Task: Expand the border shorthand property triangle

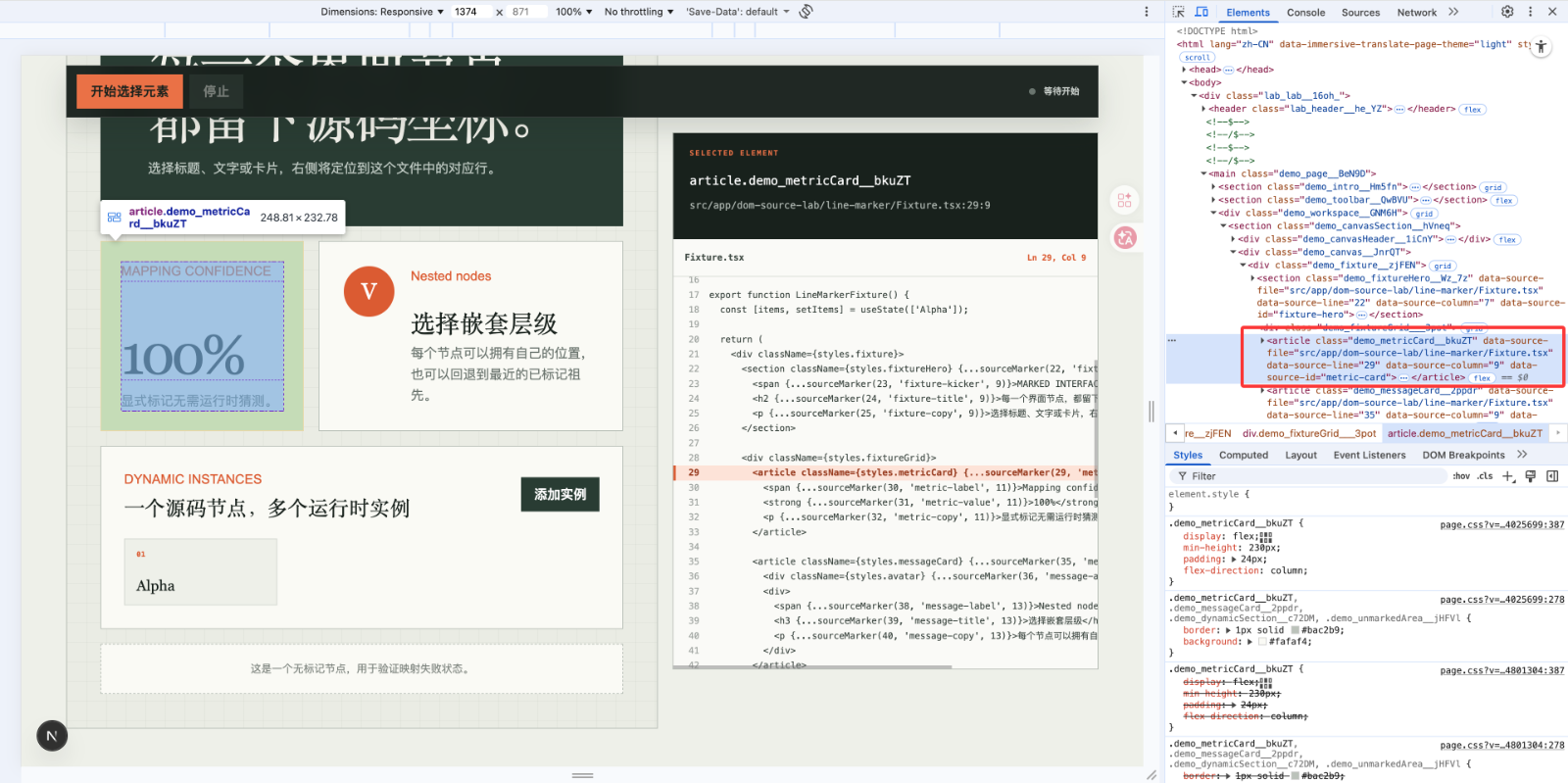Action: click(1229, 630)
